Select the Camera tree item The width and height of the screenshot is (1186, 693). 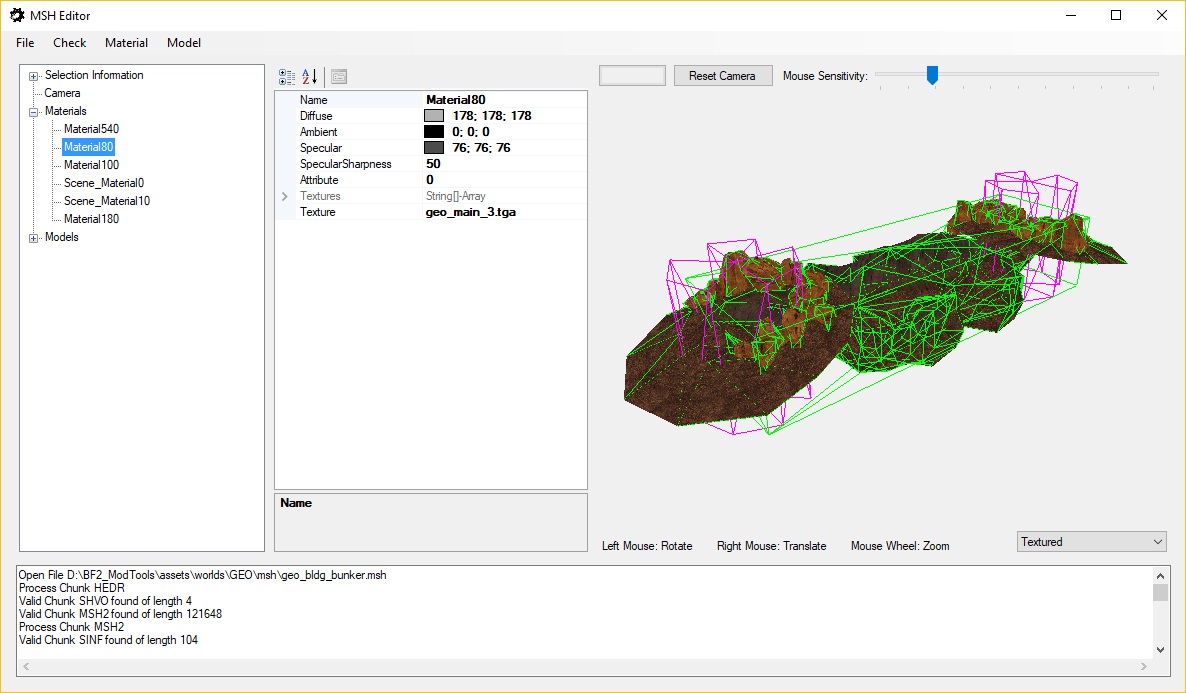pyautogui.click(x=62, y=93)
